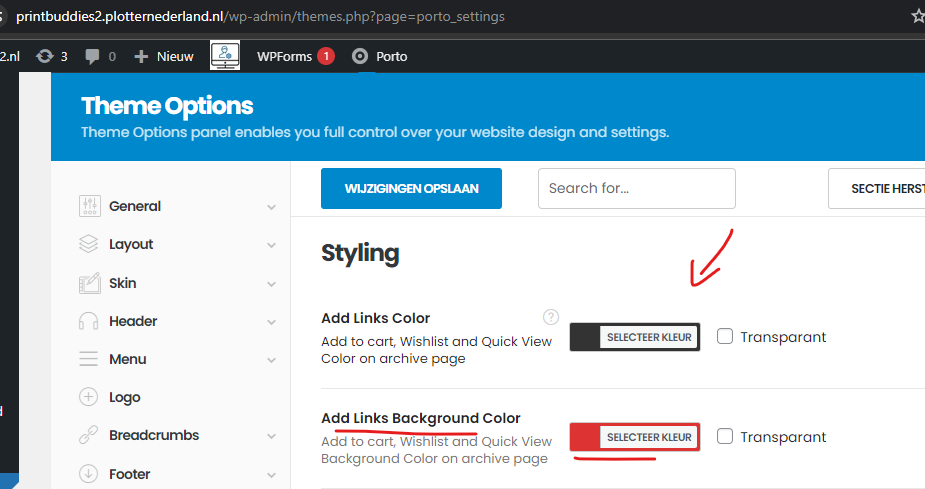The height and width of the screenshot is (489, 925).
Task: Expand the Header section chevron
Action: coord(271,323)
